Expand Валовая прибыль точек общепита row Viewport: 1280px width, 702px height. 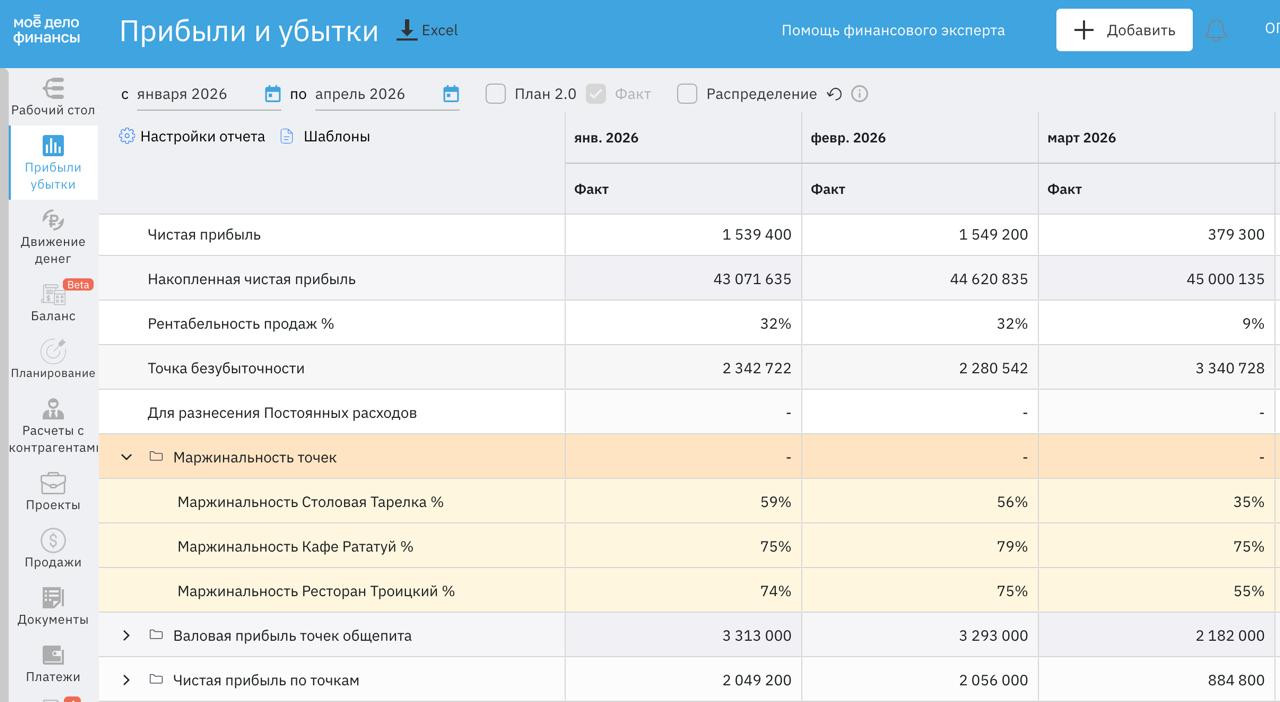point(126,635)
